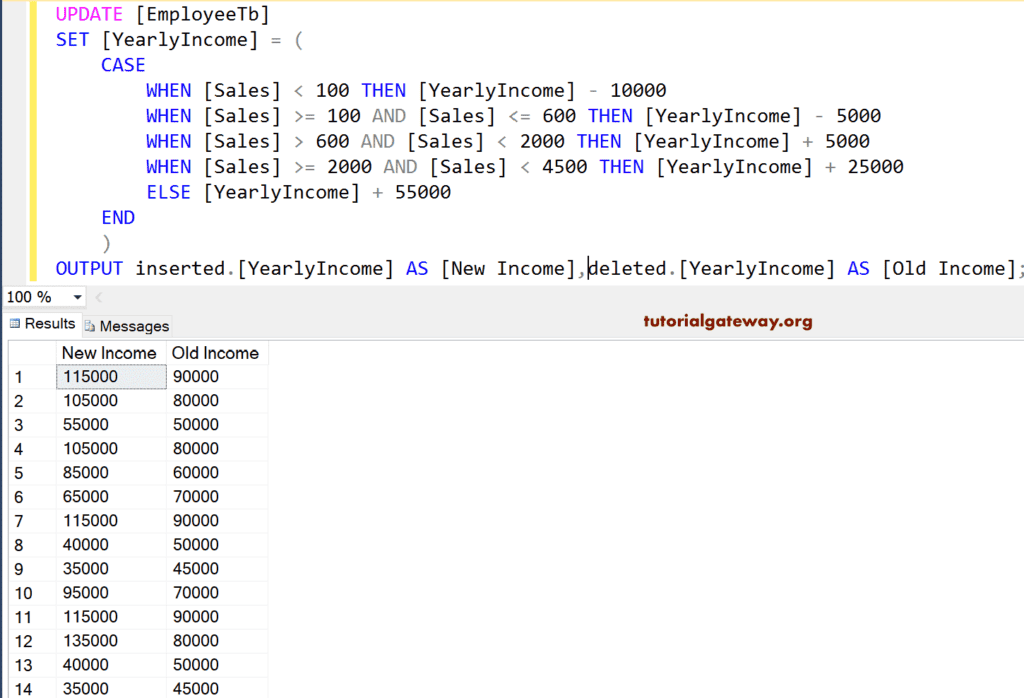1024x698 pixels.
Task: Click the SET keyword in the query
Action: (72, 40)
